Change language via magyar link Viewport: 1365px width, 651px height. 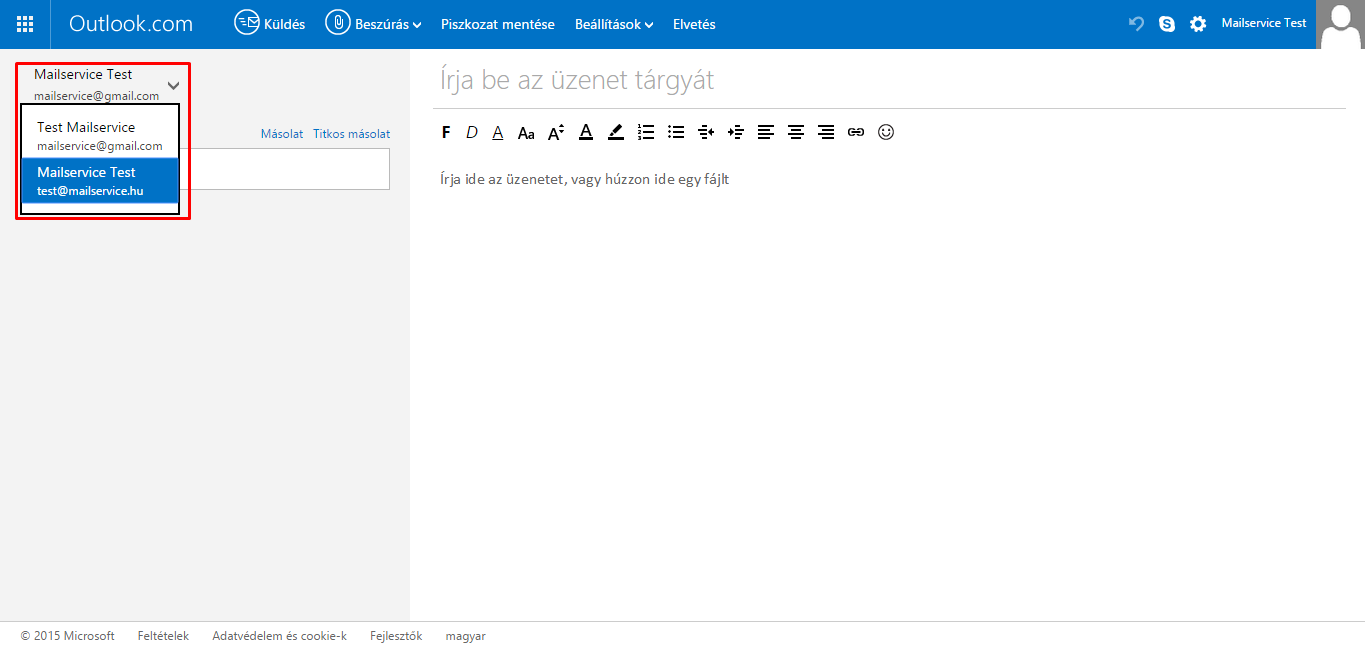(466, 636)
